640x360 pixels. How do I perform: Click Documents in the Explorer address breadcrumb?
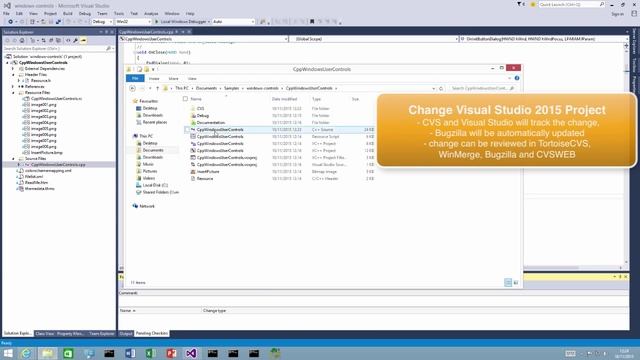point(206,88)
